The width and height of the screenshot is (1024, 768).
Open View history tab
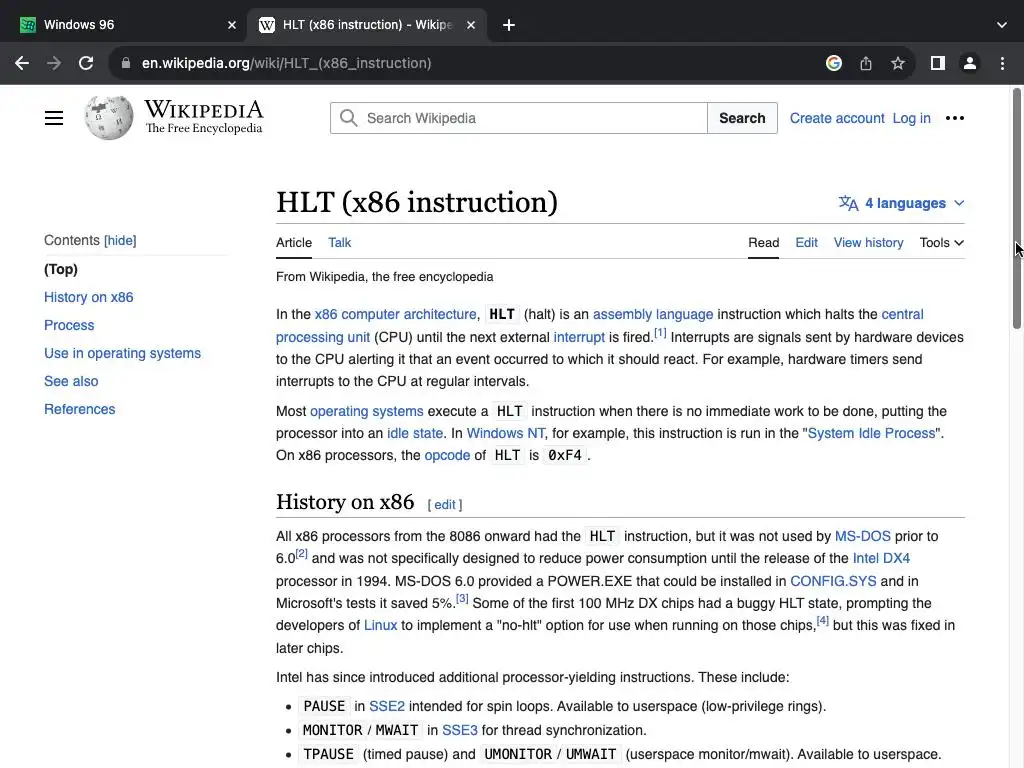(x=869, y=242)
